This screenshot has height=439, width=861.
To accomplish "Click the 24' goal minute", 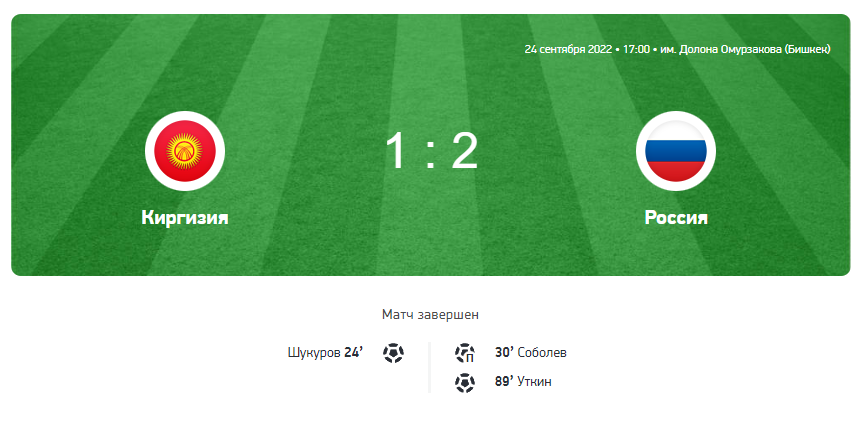I will [x=354, y=352].
